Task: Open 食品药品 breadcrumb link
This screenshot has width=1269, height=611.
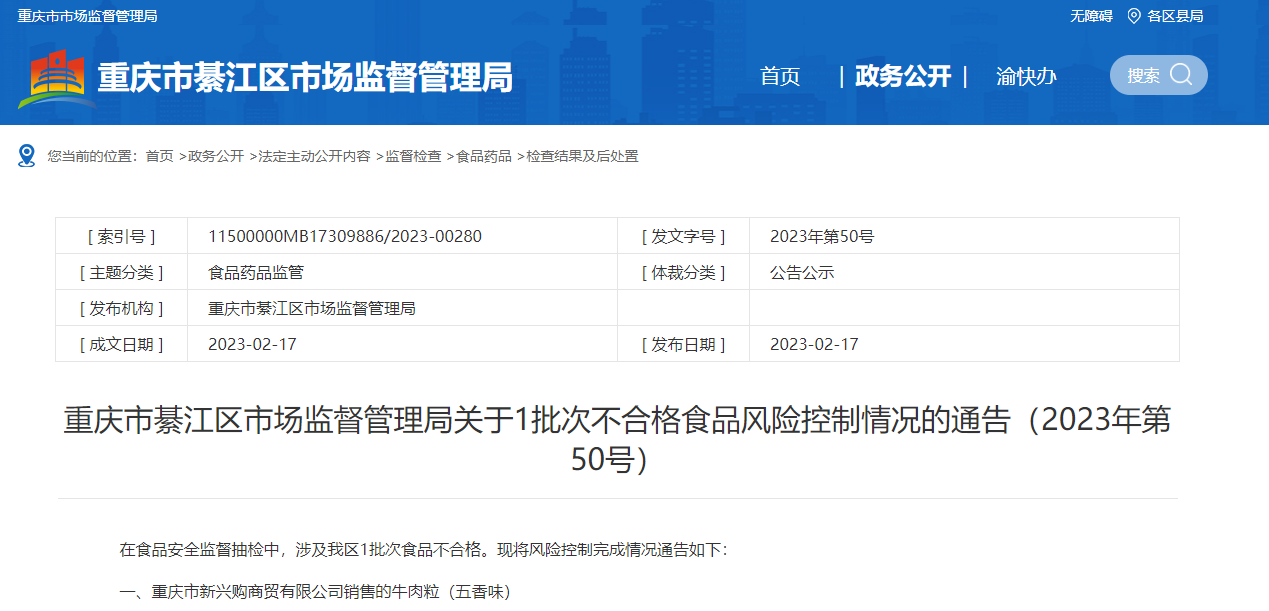Action: click(x=484, y=156)
